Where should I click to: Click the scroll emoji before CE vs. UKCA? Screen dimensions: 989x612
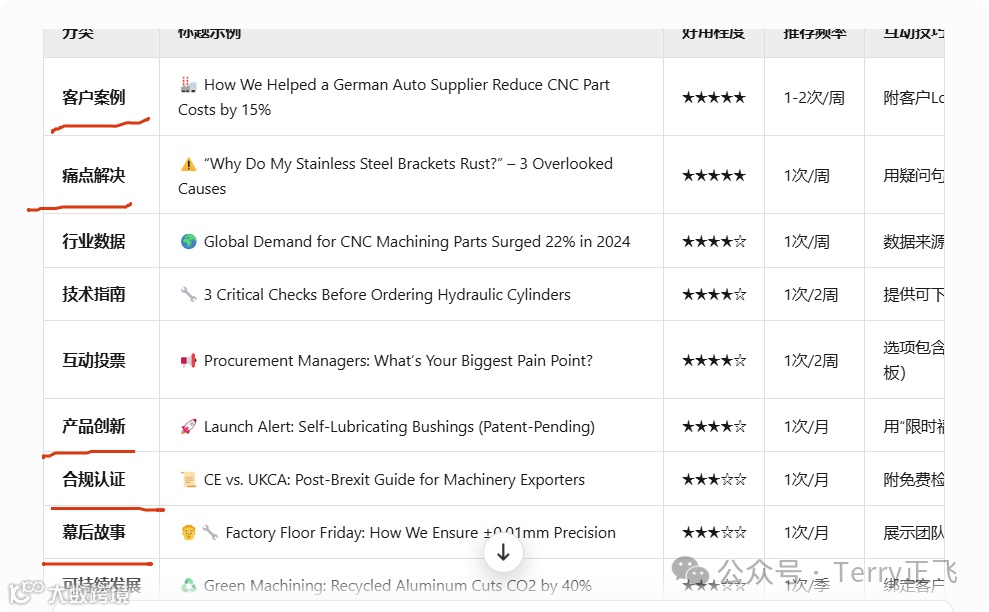click(188, 480)
